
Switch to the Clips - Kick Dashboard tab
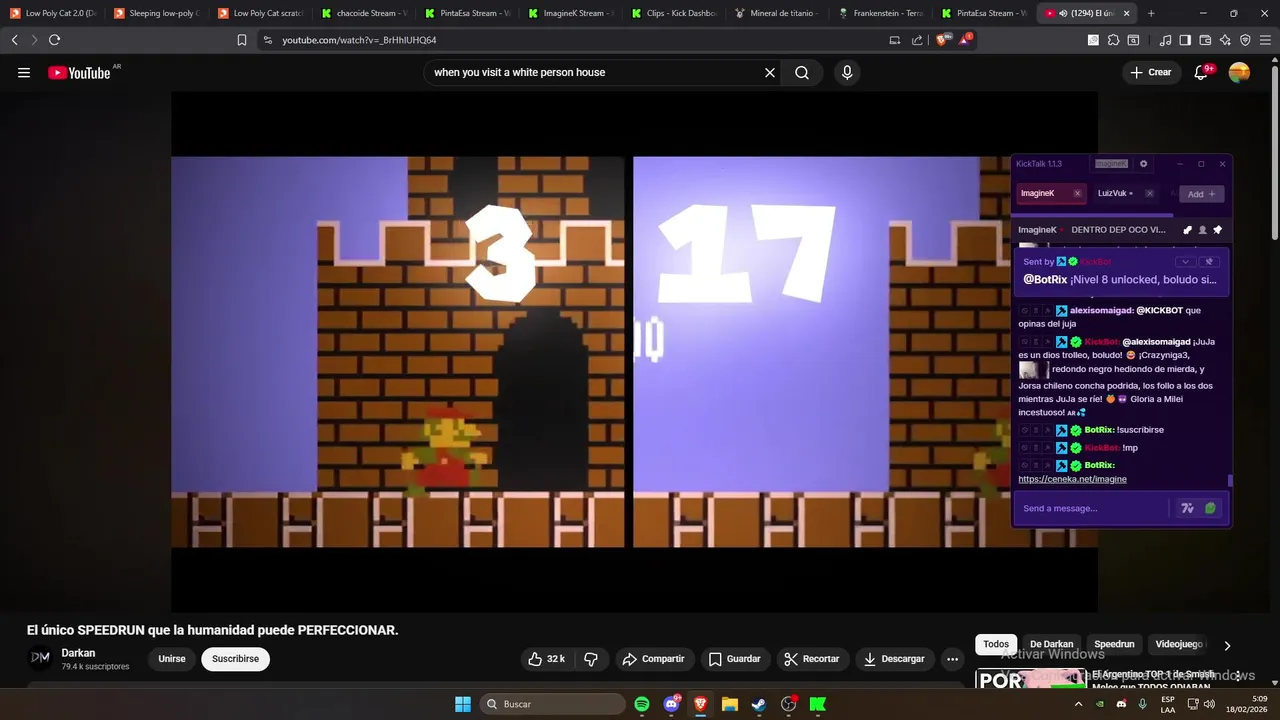click(x=676, y=13)
